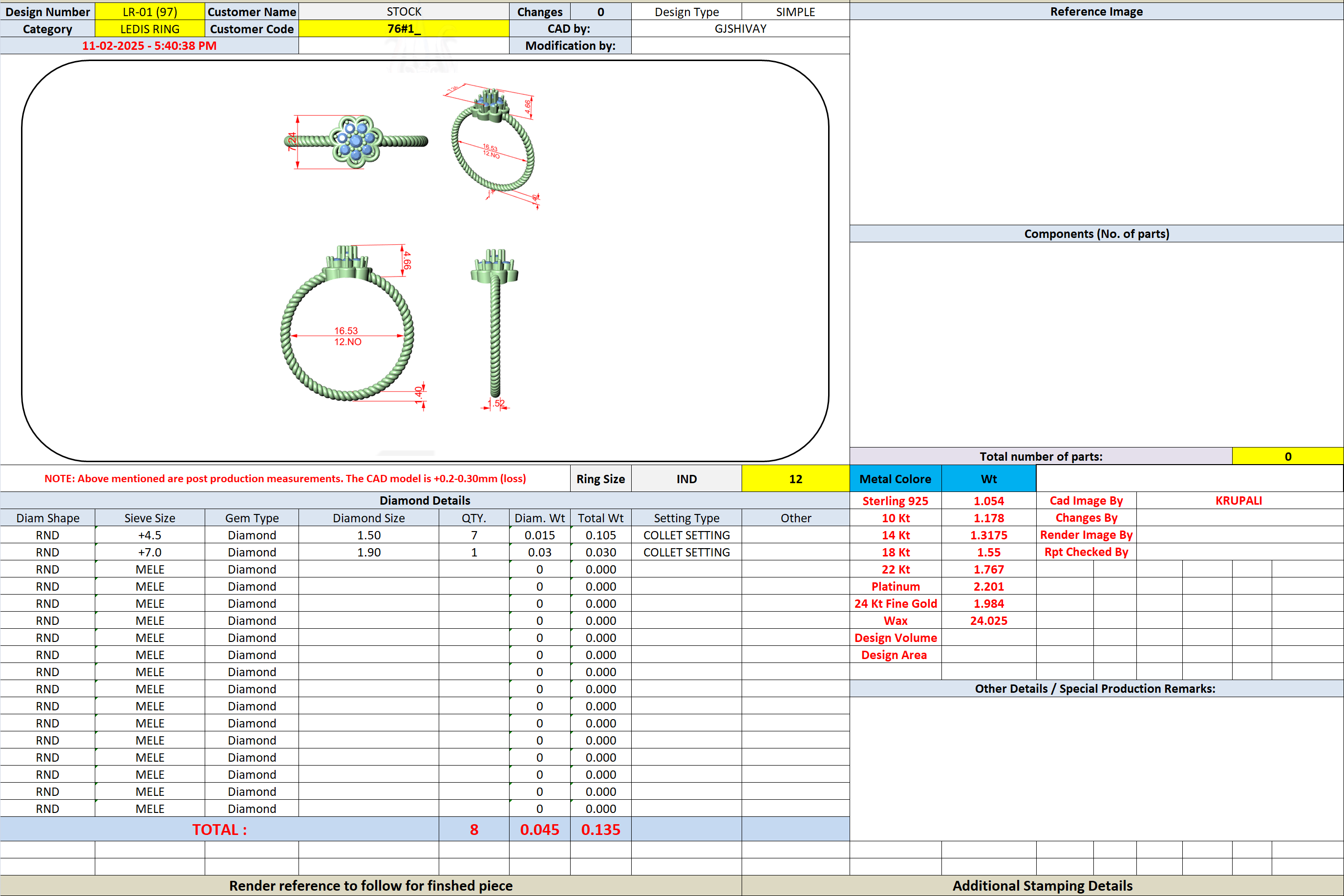Image resolution: width=1344 pixels, height=896 pixels.
Task: Select the TOTAL : label
Action: [x=219, y=829]
